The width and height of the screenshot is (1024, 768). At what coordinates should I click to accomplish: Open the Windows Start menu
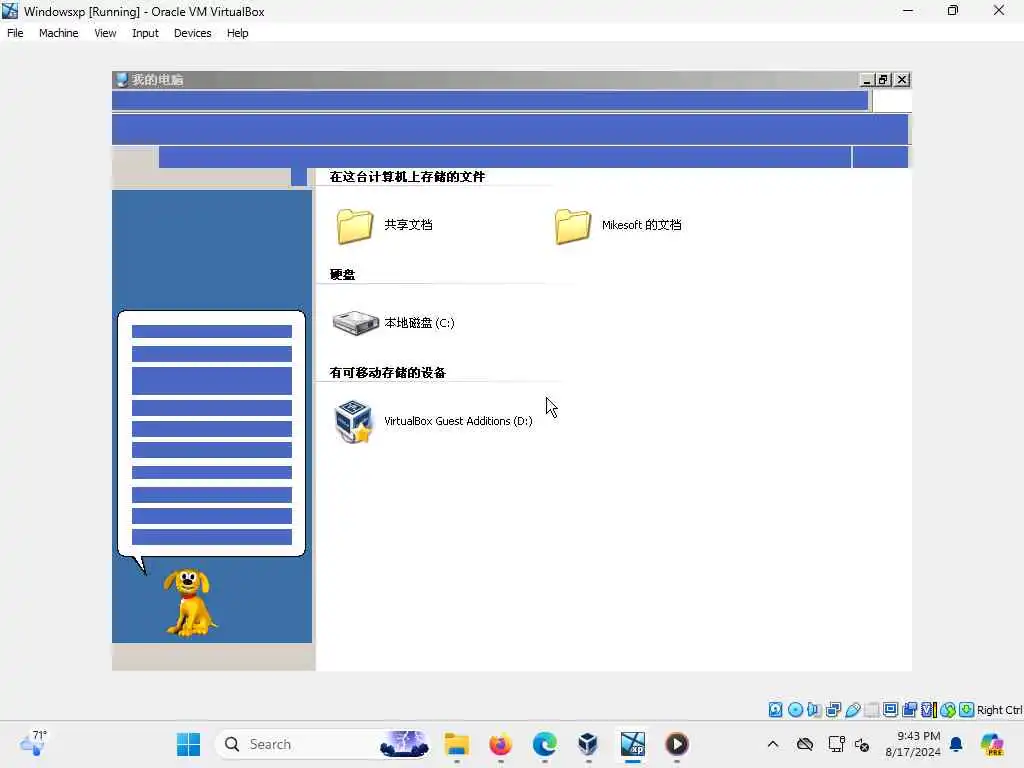tap(189, 744)
